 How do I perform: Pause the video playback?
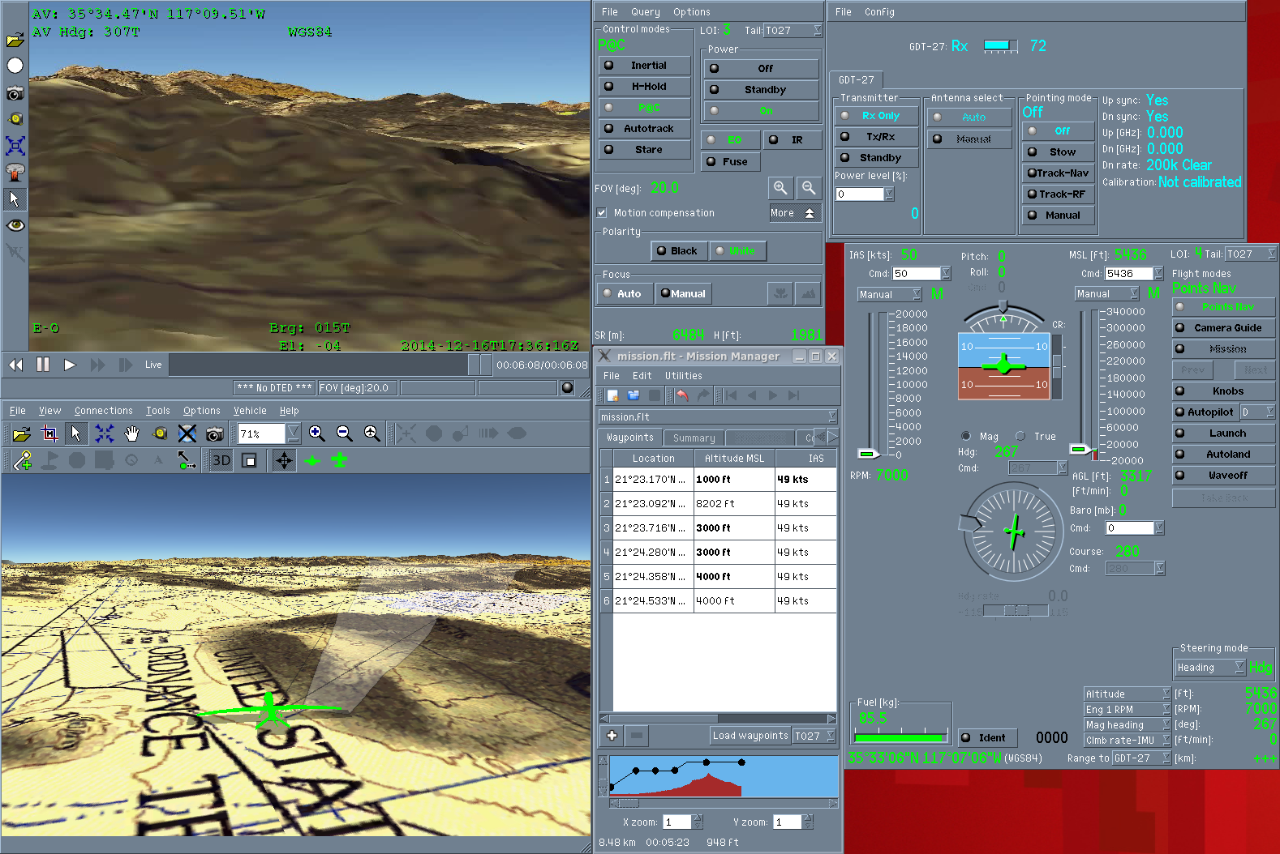click(x=43, y=365)
